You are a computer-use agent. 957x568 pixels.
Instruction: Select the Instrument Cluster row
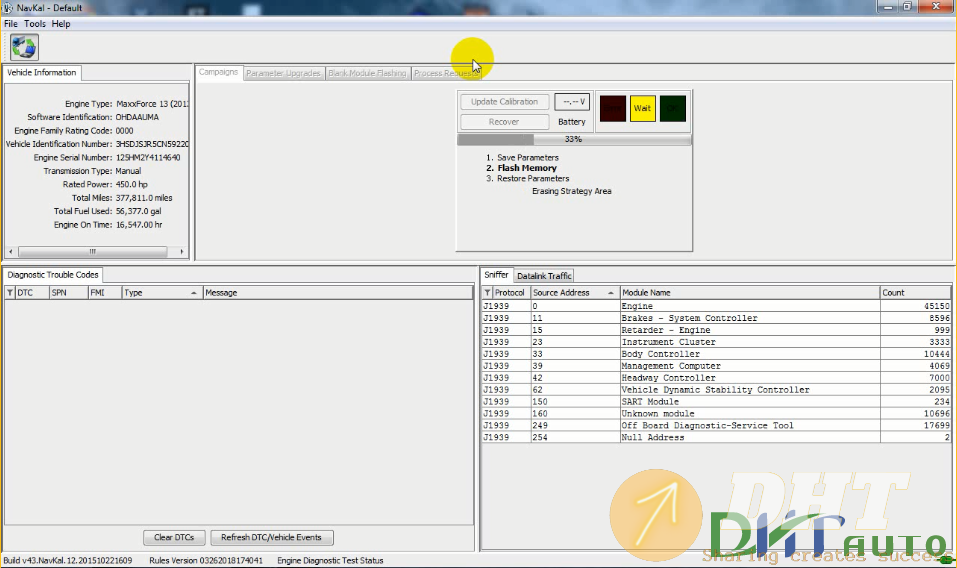[x=717, y=342]
